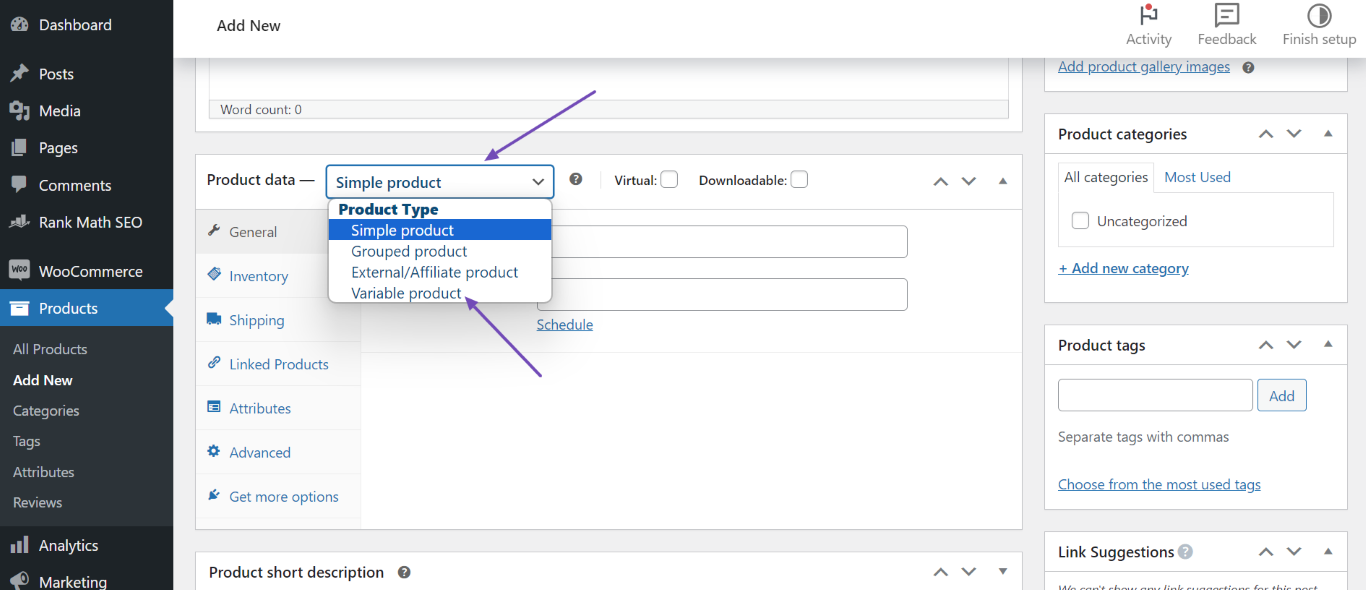Click the Comments bubble icon
Viewport: 1366px width, 590px height.
click(x=19, y=185)
